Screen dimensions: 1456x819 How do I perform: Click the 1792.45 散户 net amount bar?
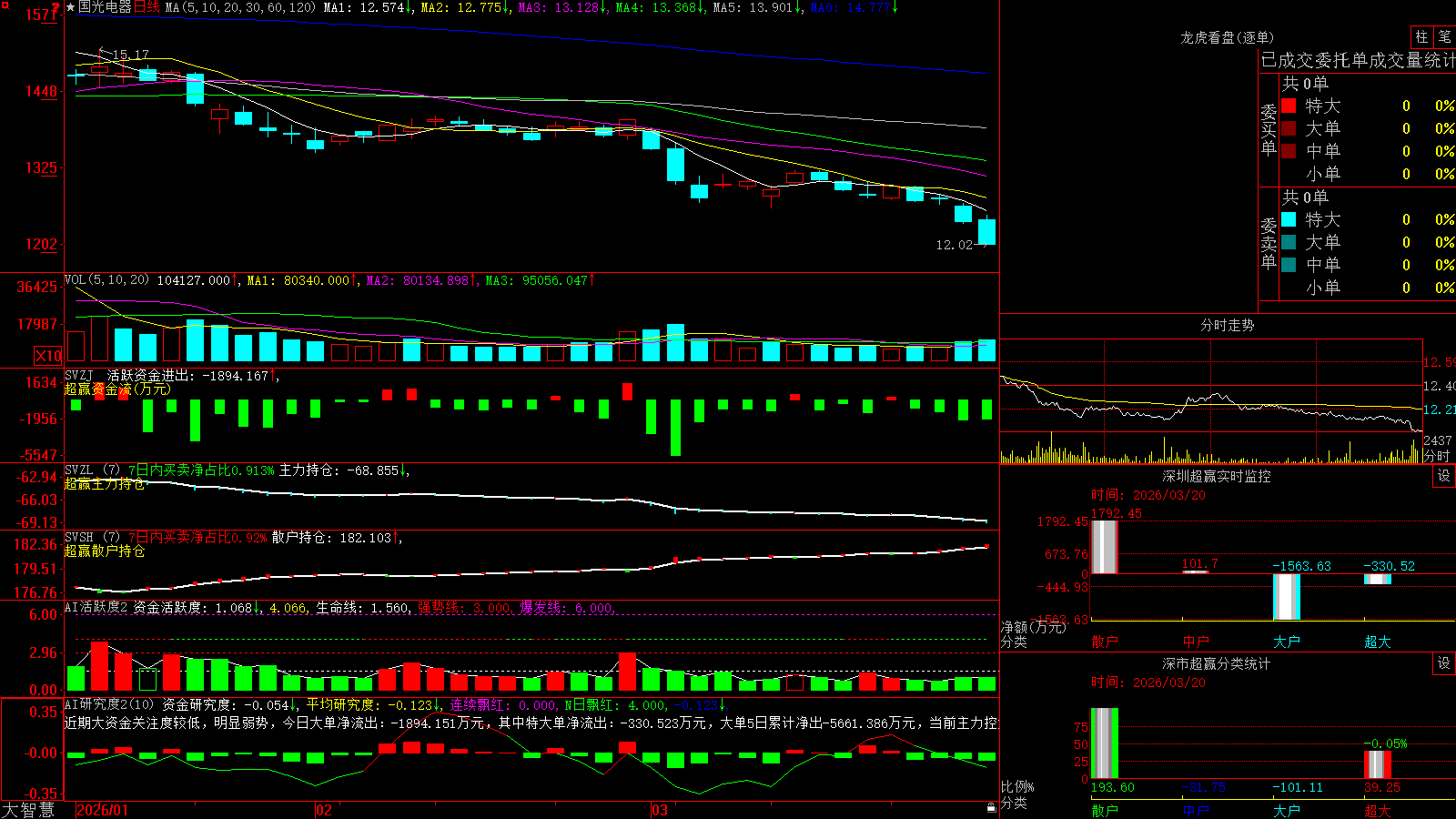(1105, 547)
